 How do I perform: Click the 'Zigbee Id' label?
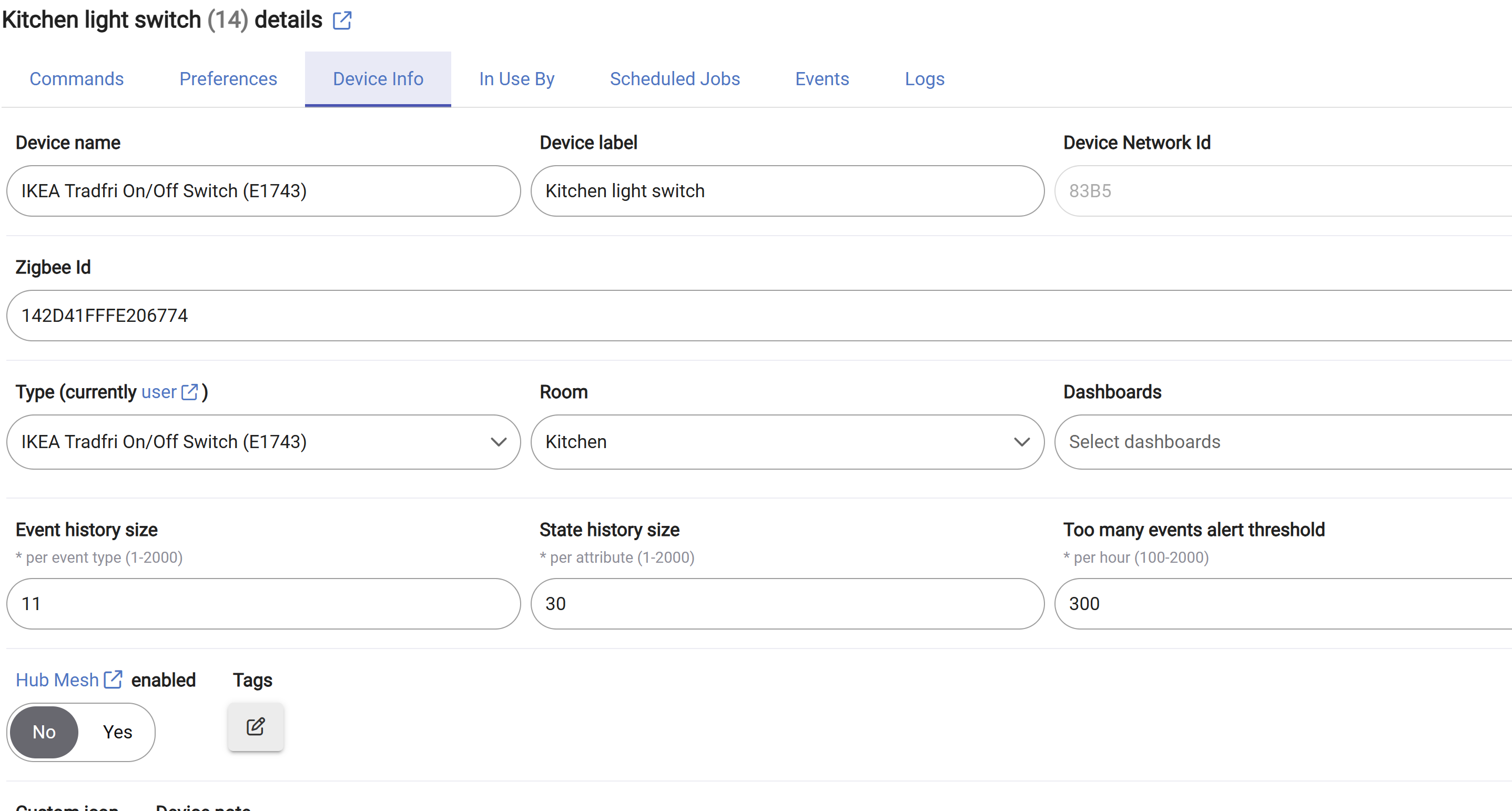tap(53, 268)
